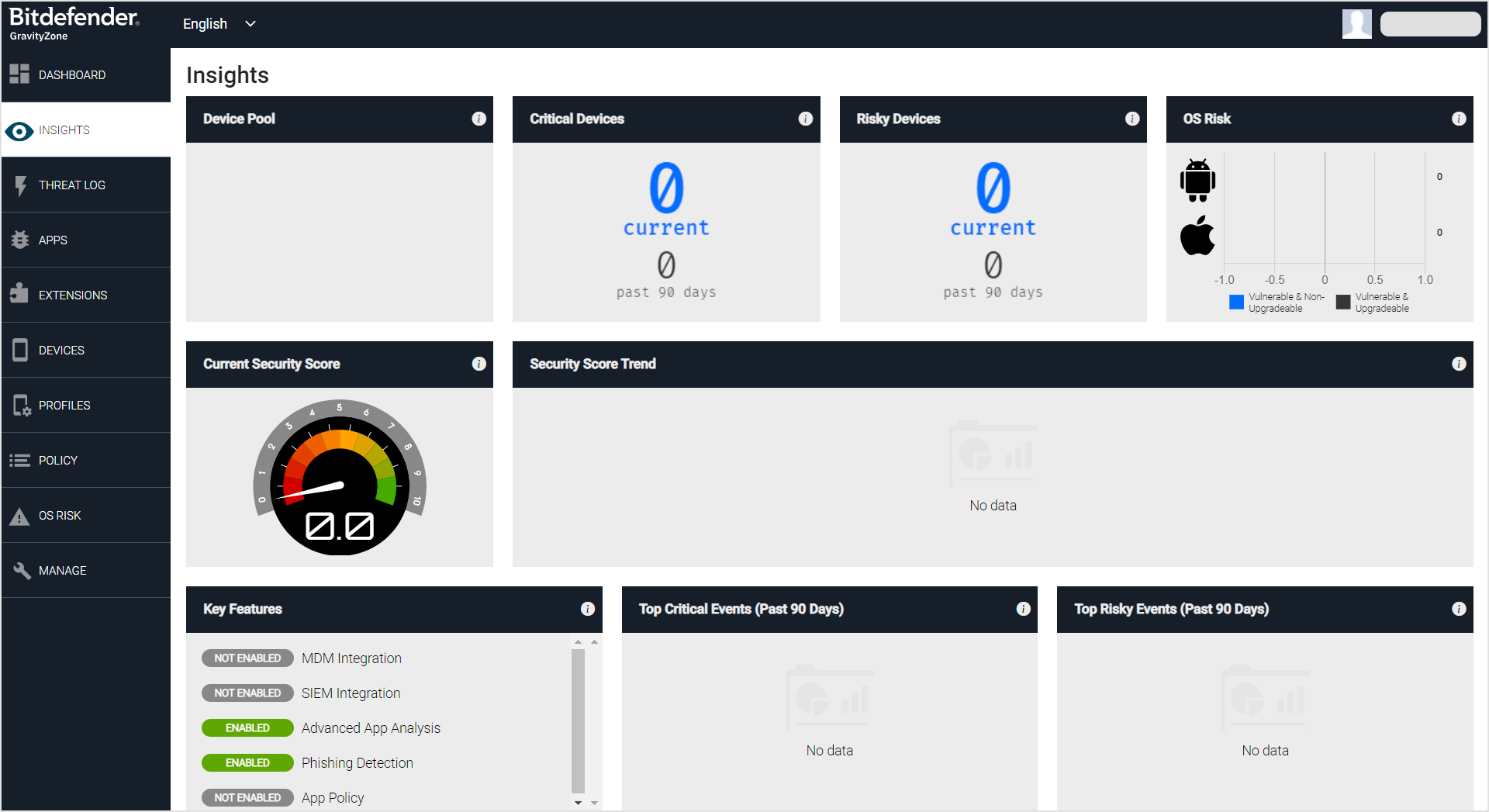Image resolution: width=1489 pixels, height=812 pixels.
Task: Click the user avatar at top right
Action: pos(1356,23)
